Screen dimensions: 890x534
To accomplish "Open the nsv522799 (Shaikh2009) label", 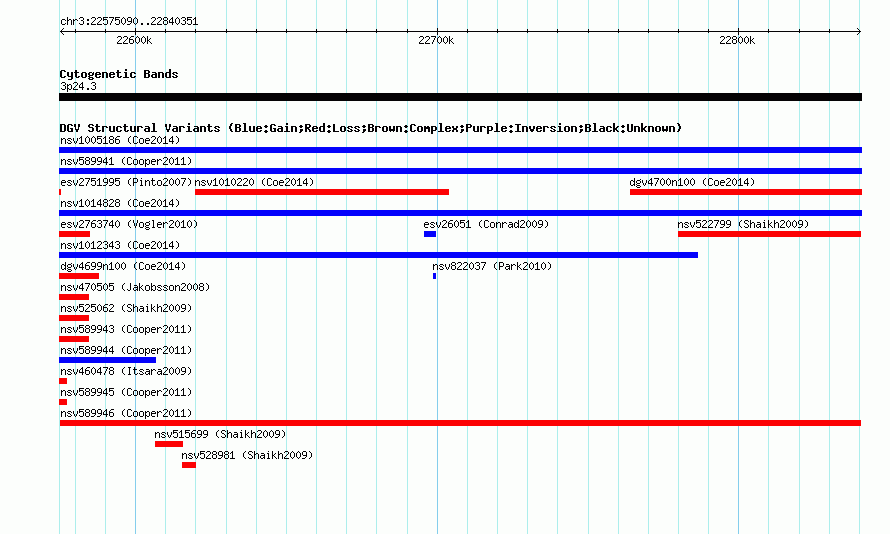I will 743,224.
